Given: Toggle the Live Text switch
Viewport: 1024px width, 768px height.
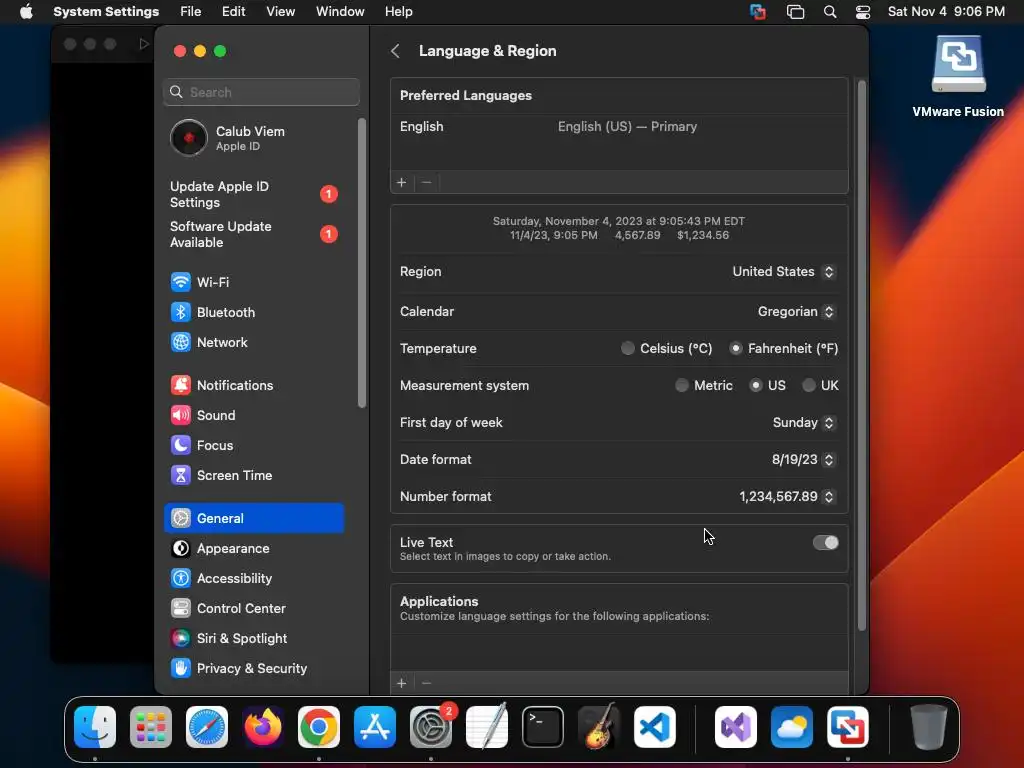Looking at the screenshot, I should coord(825,543).
